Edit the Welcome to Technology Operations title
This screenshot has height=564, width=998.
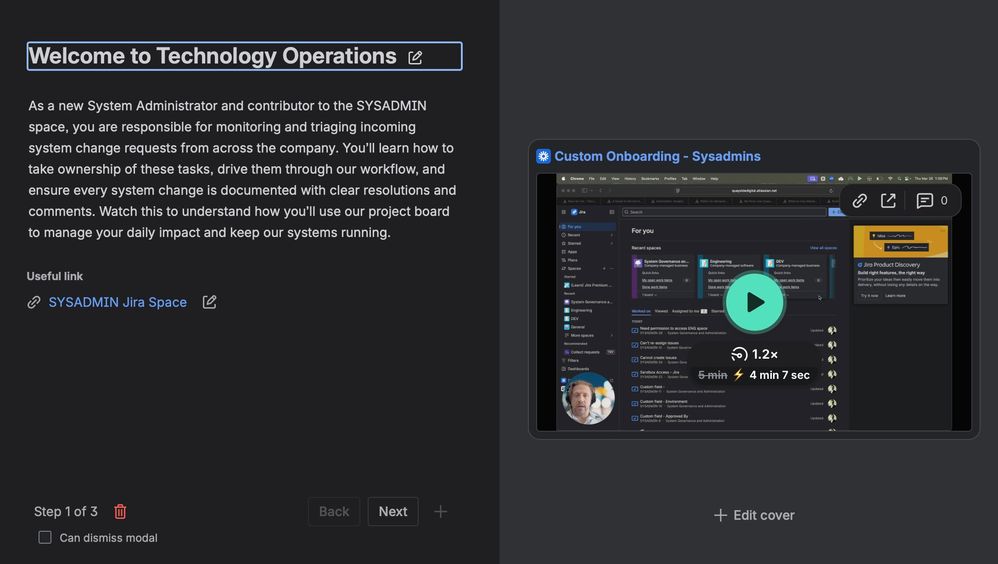pyautogui.click(x=415, y=58)
